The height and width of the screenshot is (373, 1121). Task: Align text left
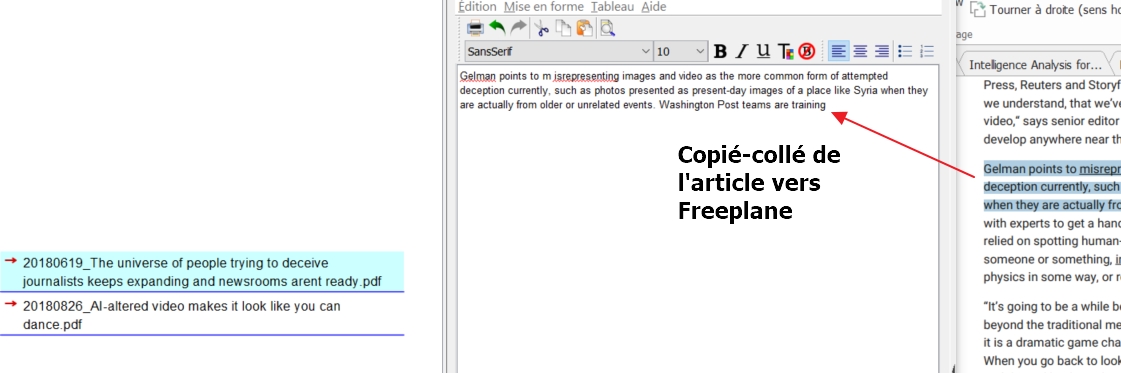click(x=839, y=51)
